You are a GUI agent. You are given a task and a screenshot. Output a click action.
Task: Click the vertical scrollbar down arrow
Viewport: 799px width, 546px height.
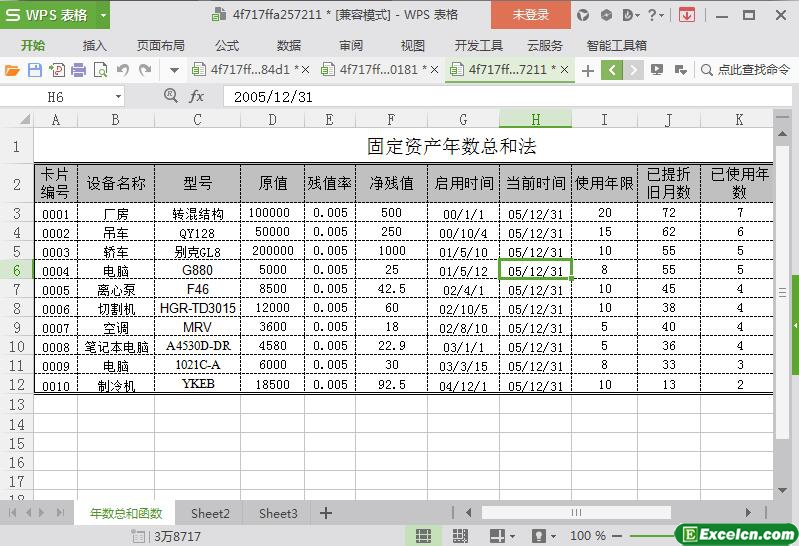(x=782, y=490)
